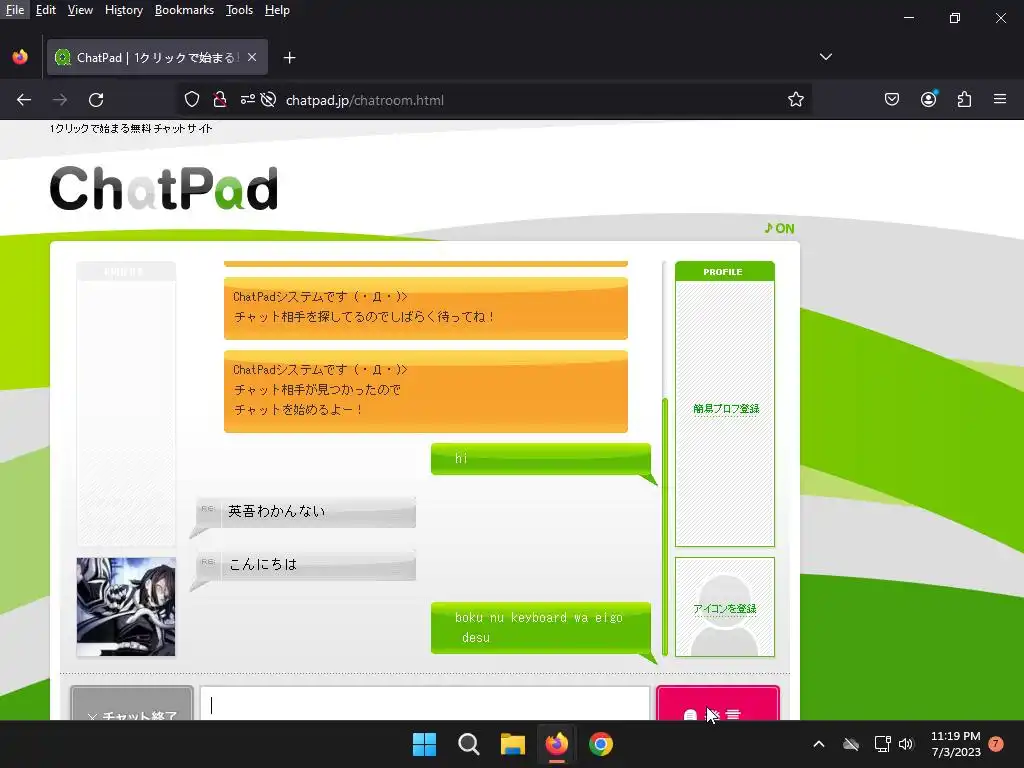Bookmark this page with the star icon
The image size is (1024, 768).
[x=795, y=100]
